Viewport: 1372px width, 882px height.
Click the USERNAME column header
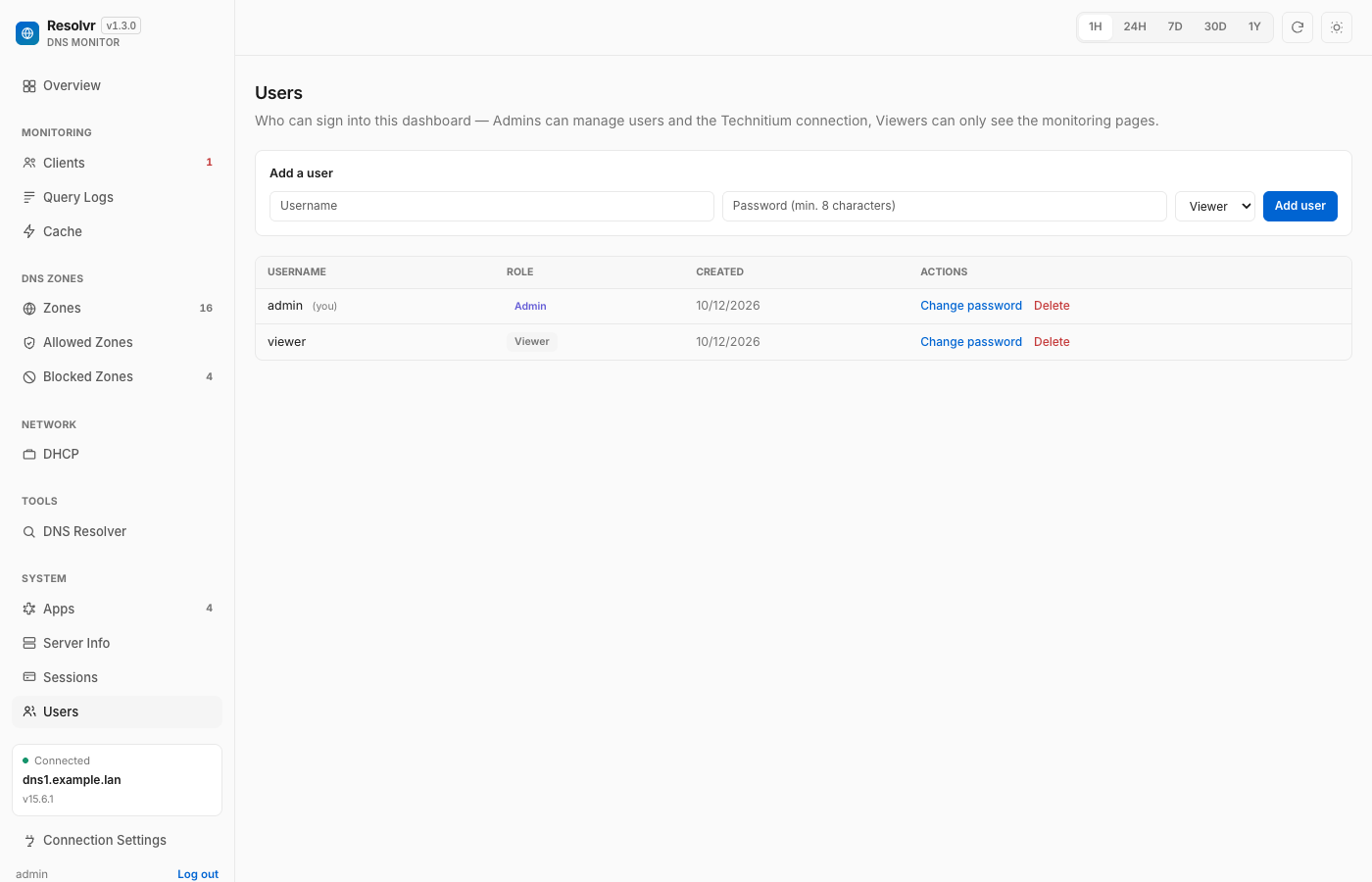point(297,272)
